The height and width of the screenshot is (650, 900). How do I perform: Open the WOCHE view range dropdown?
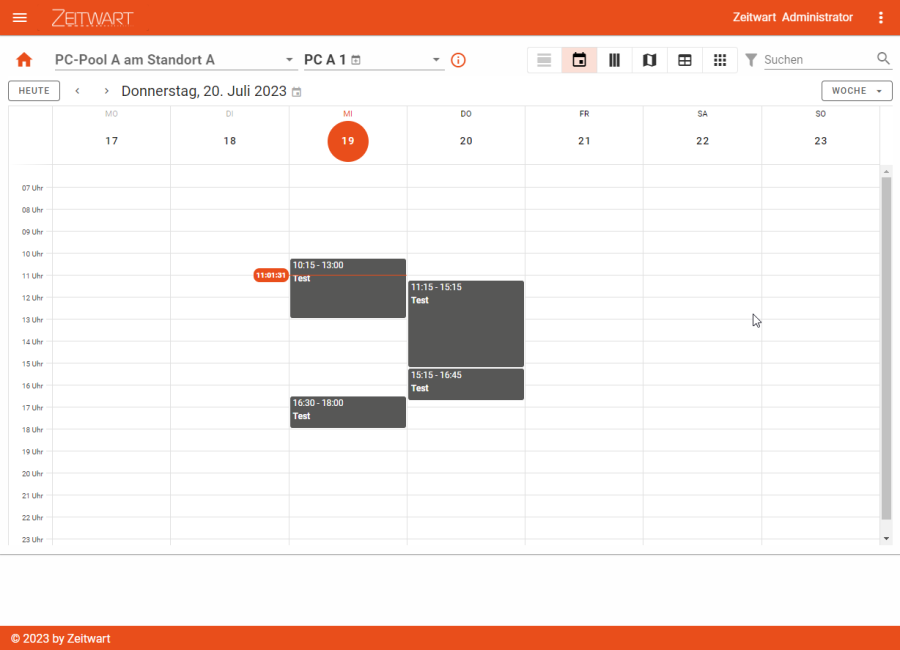coord(856,91)
